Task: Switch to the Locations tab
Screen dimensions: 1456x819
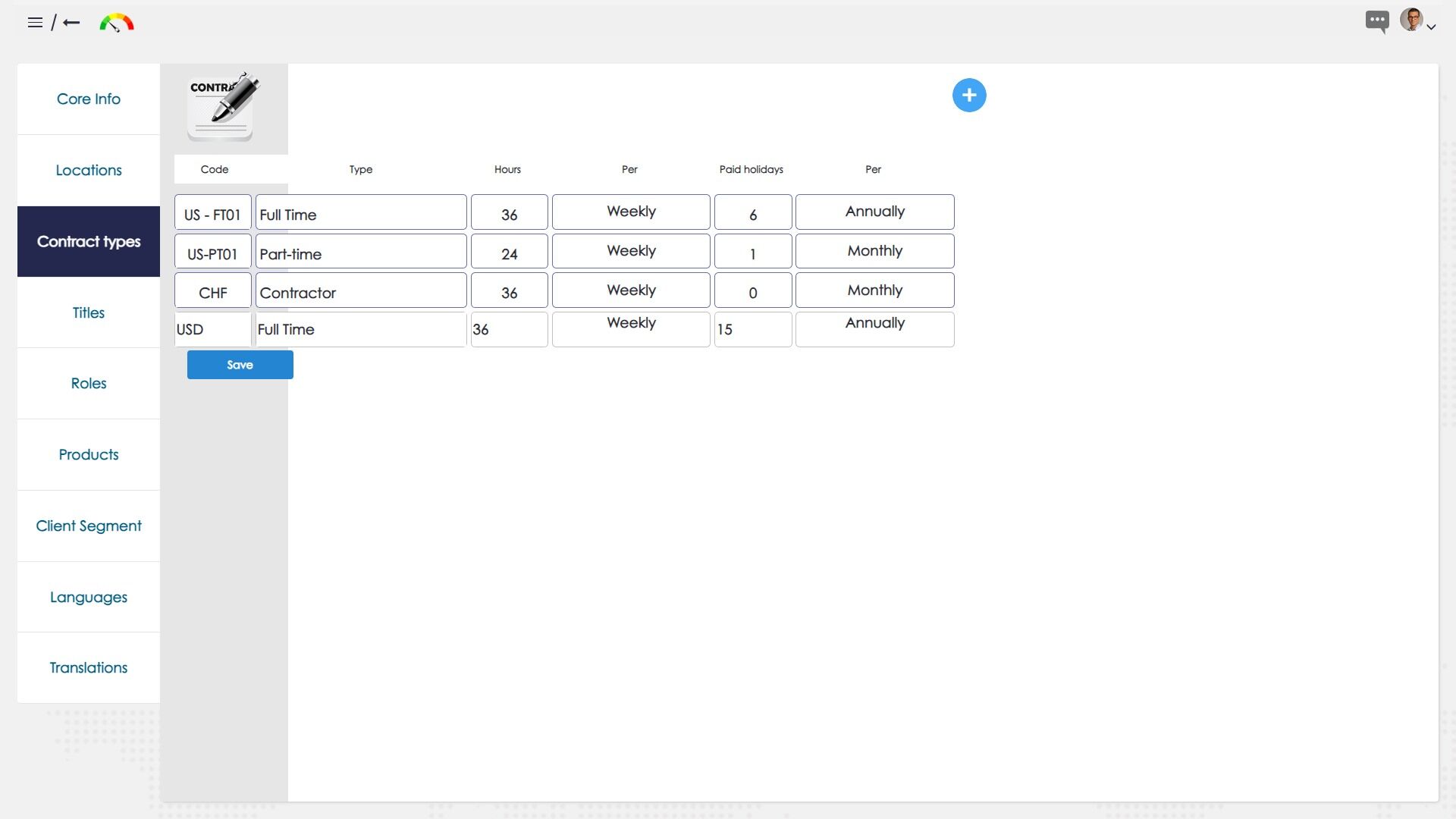Action: [x=89, y=171]
